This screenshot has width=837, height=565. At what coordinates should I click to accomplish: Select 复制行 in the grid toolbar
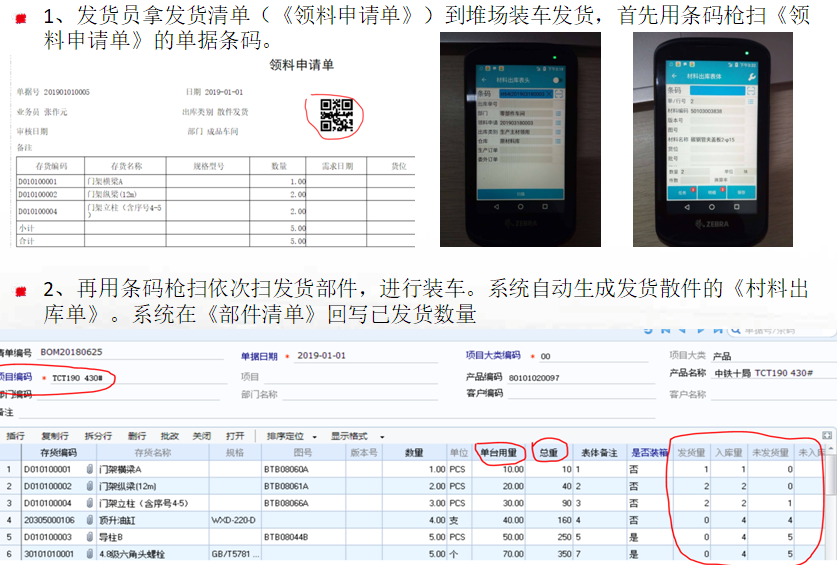[x=54, y=436]
